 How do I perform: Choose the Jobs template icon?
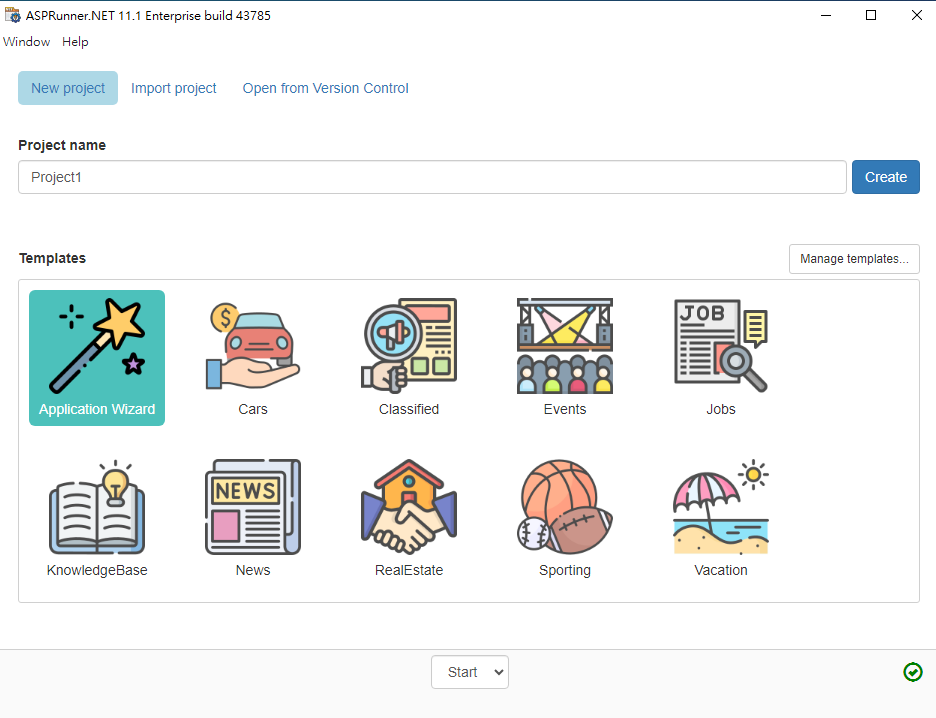(721, 347)
